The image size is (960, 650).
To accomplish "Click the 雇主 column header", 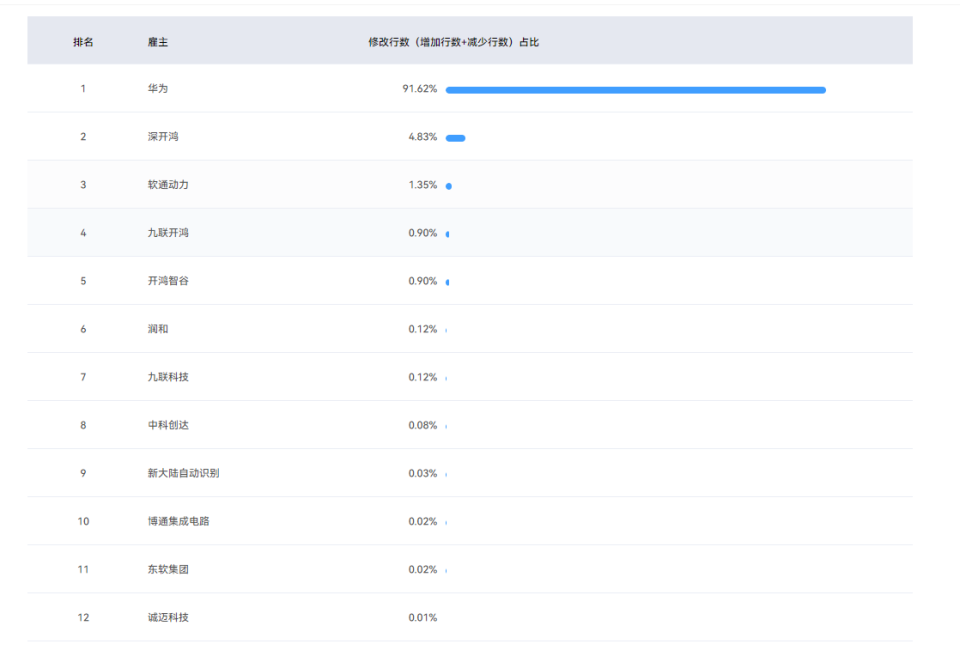I will pos(157,42).
